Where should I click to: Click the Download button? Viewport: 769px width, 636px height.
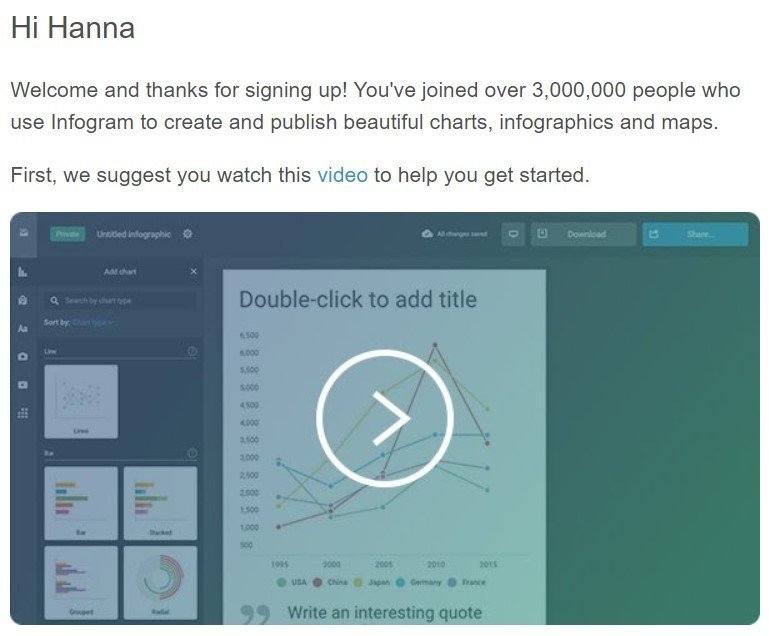click(584, 234)
